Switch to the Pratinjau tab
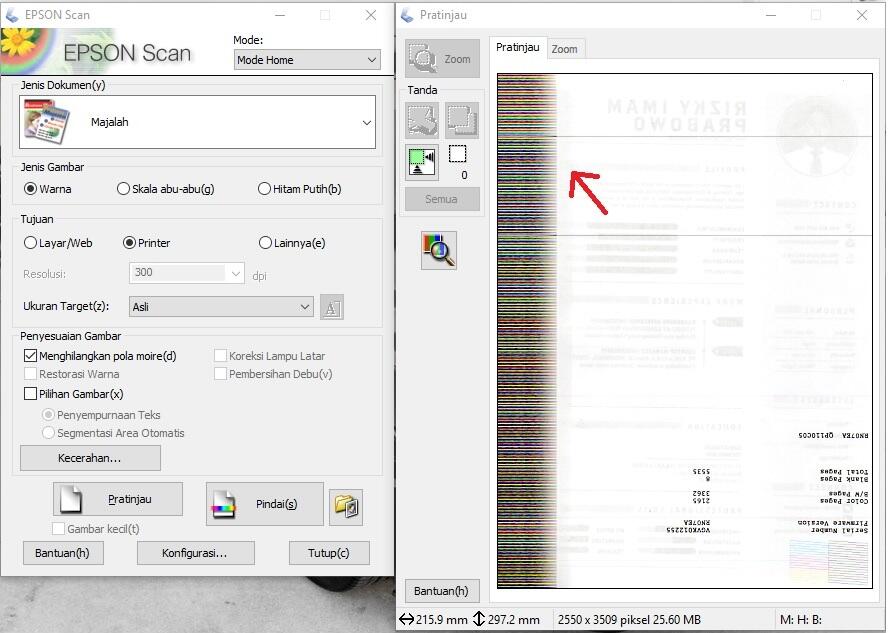Screen dimensions: 888x633 coord(518,48)
